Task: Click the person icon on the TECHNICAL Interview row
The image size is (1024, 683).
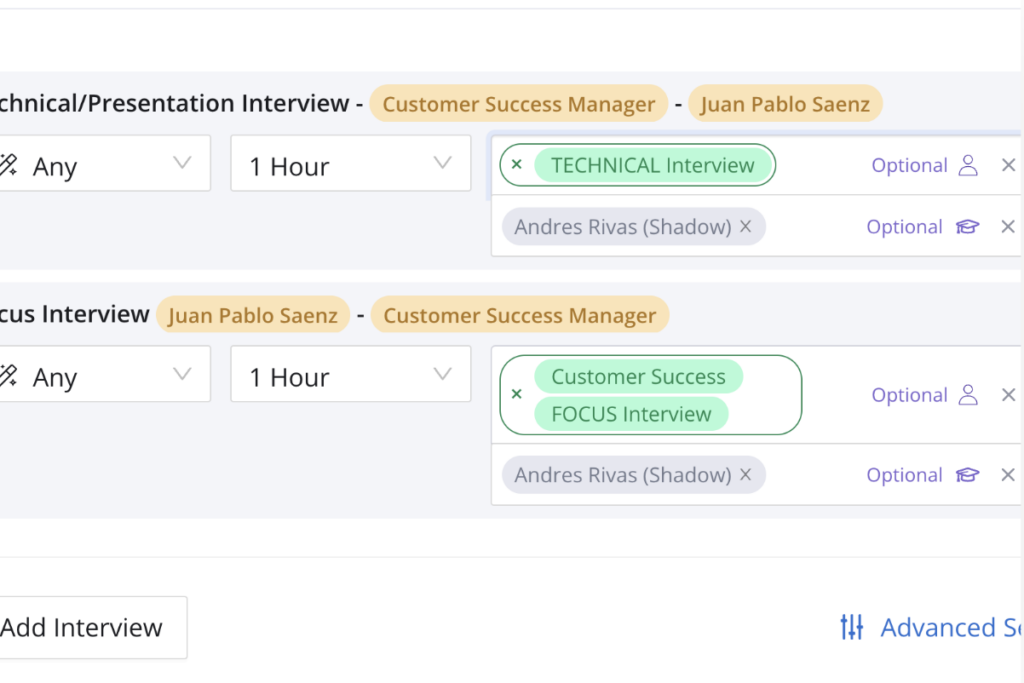Action: click(968, 165)
